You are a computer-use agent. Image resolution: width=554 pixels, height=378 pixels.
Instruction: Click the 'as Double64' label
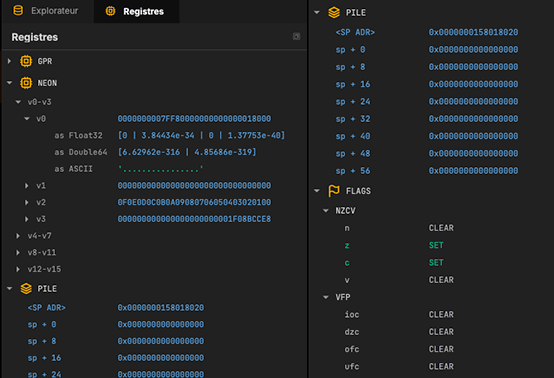[x=81, y=152]
